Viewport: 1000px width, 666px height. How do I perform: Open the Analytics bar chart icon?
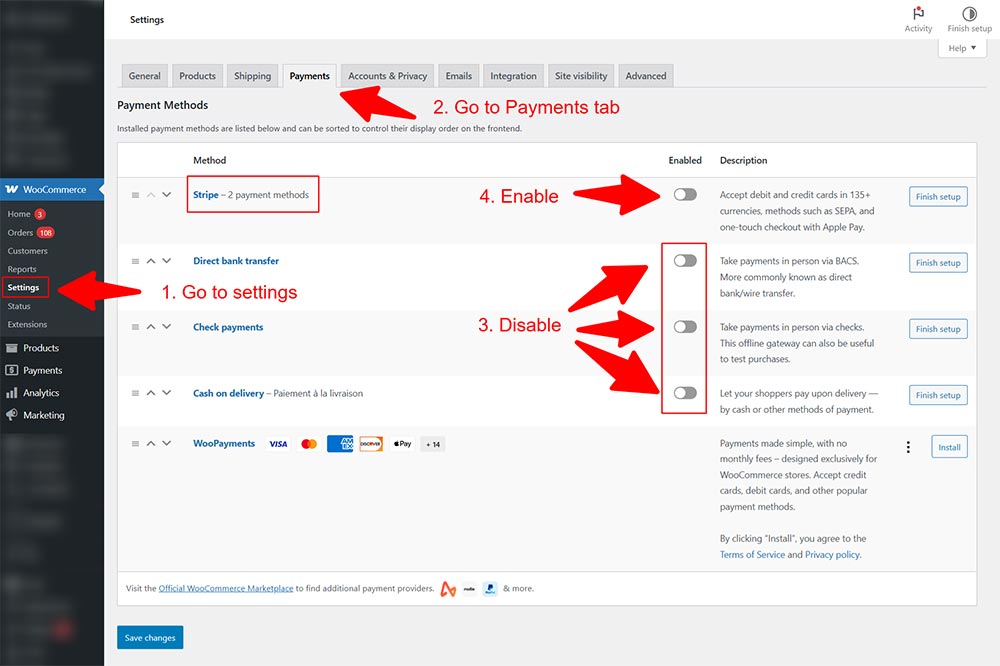[x=11, y=393]
